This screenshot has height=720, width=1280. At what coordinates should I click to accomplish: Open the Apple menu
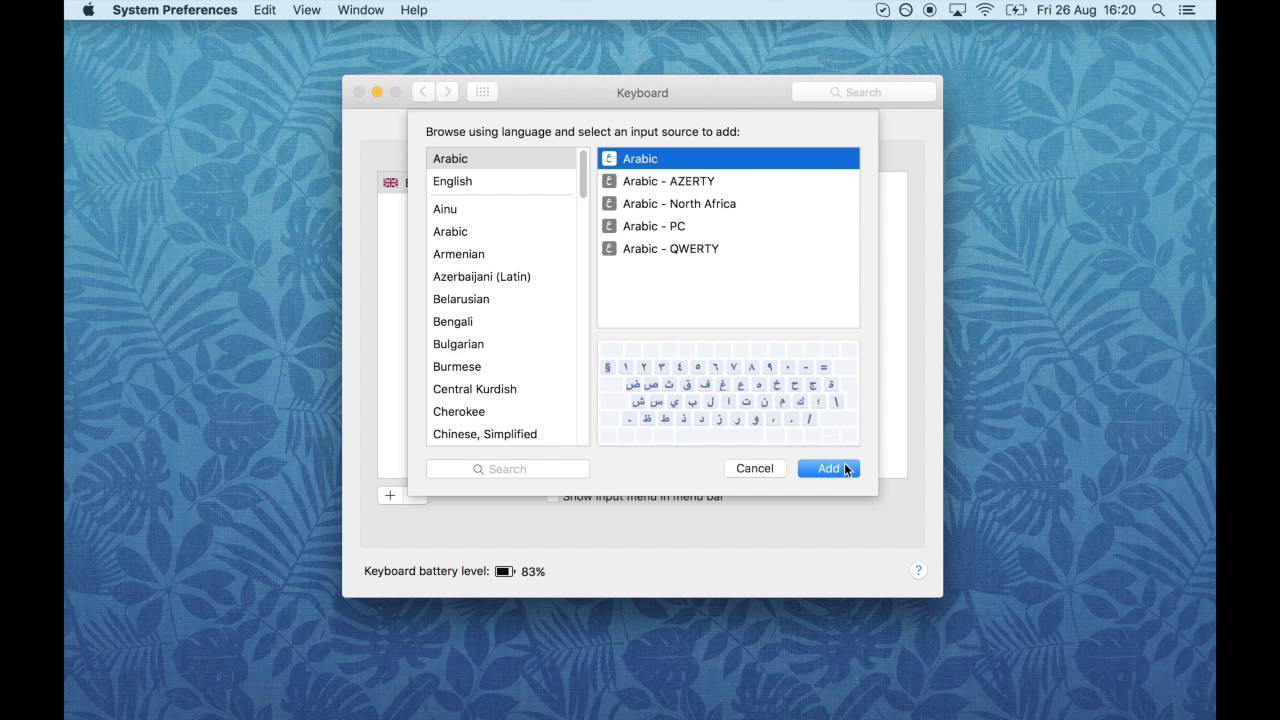click(88, 10)
